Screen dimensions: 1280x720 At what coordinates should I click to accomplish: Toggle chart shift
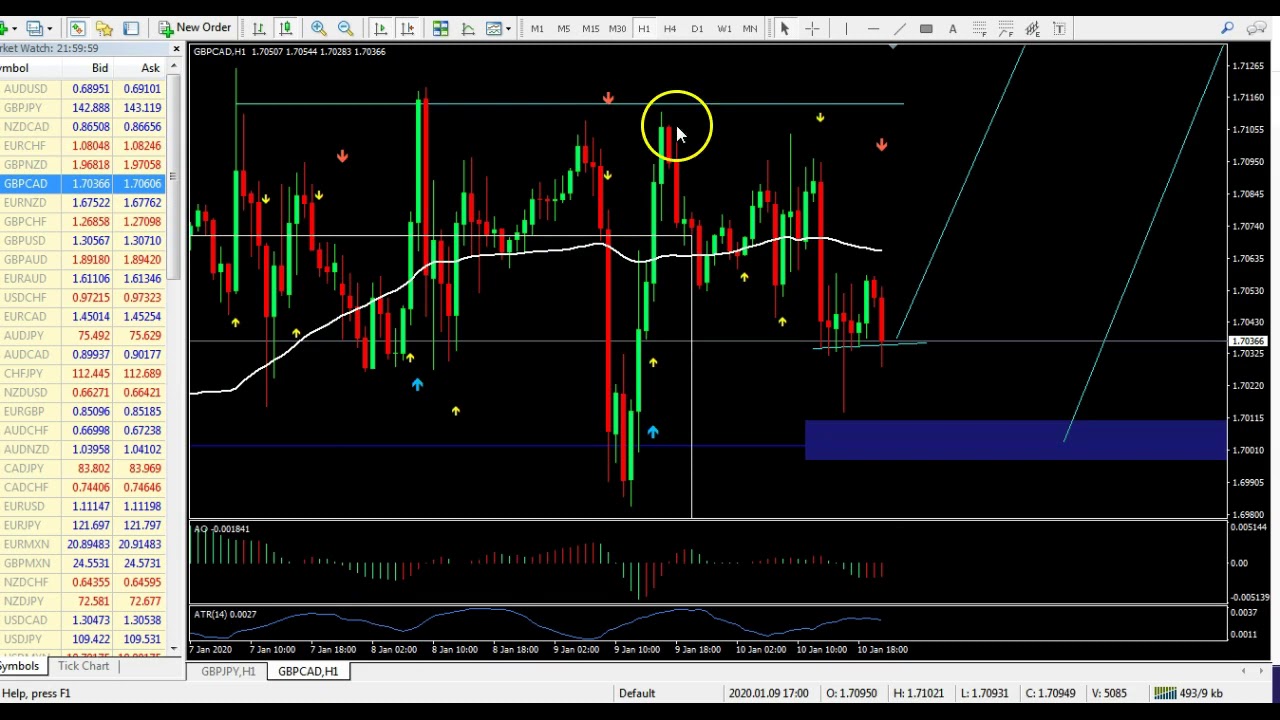pyautogui.click(x=407, y=28)
